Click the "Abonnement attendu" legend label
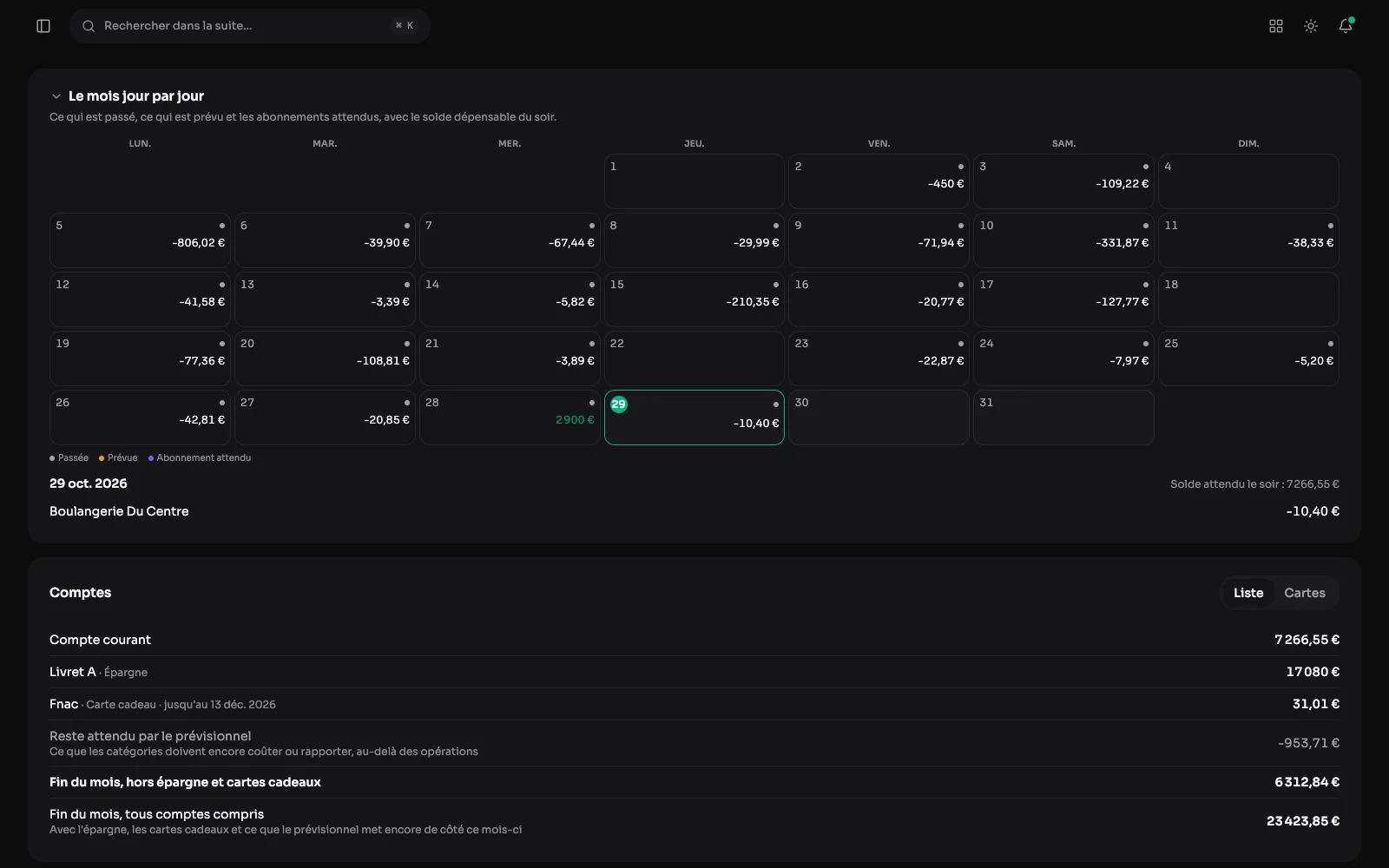This screenshot has height=868, width=1389. pyautogui.click(x=204, y=457)
